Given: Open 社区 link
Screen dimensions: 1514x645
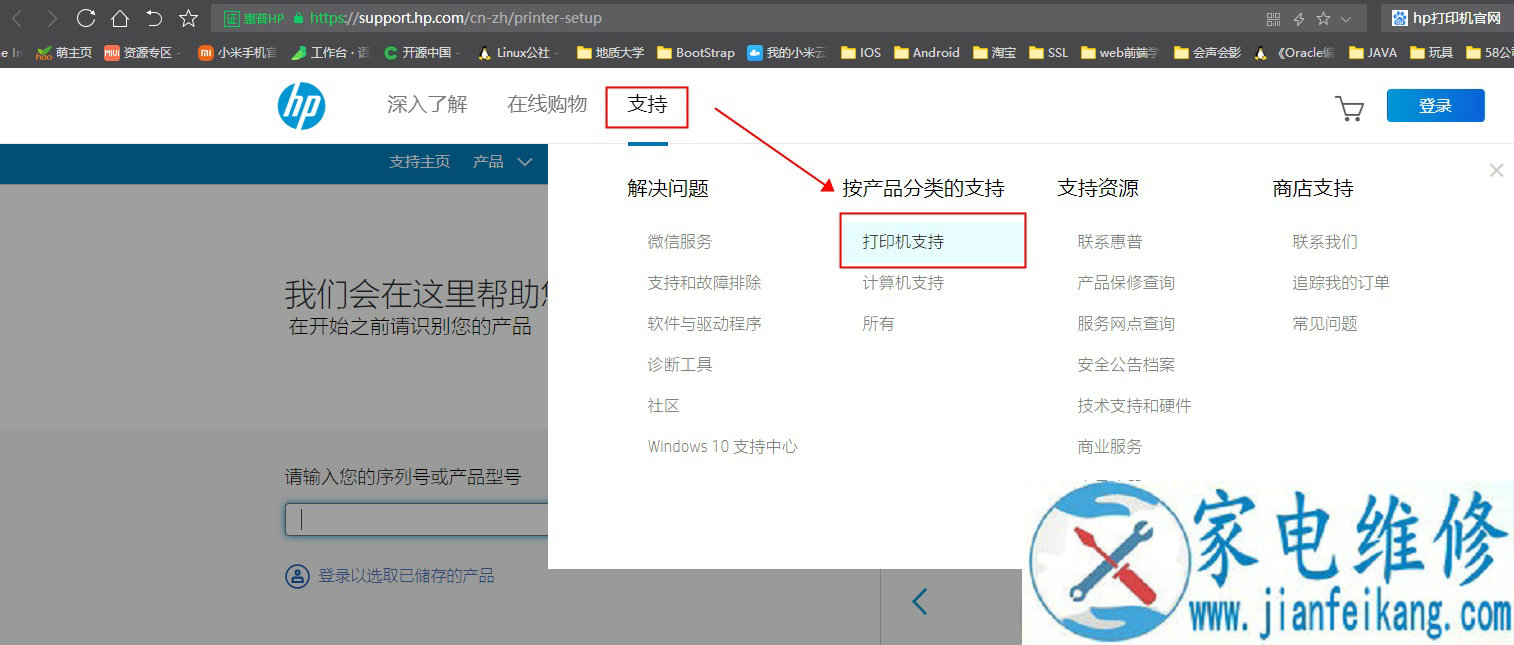Looking at the screenshot, I should tap(664, 406).
